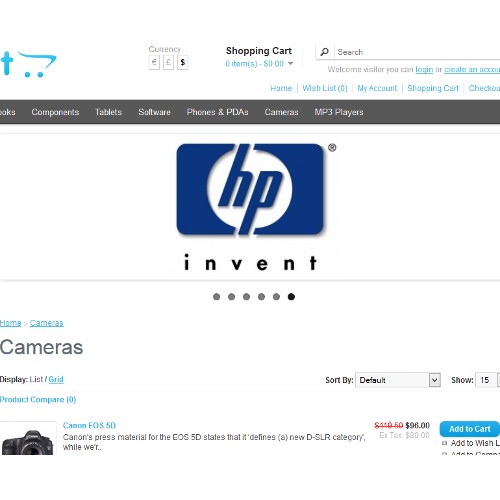
Task: Open the Canon EOS 5D thumbnail
Action: (x=28, y=438)
